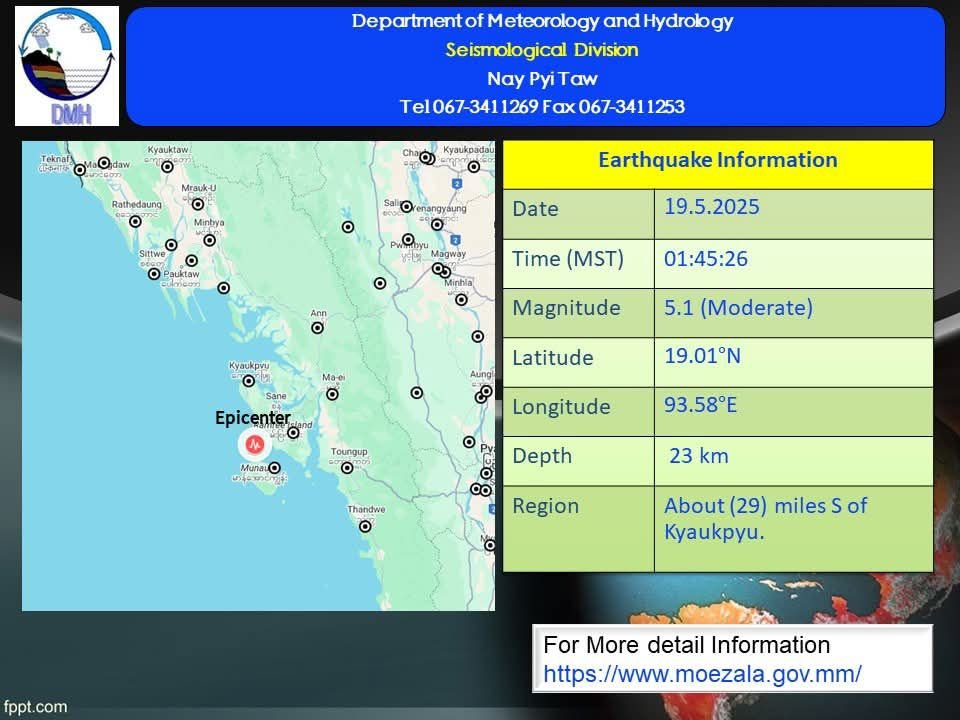Open the moezala.gov.mm website link

pyautogui.click(x=702, y=673)
